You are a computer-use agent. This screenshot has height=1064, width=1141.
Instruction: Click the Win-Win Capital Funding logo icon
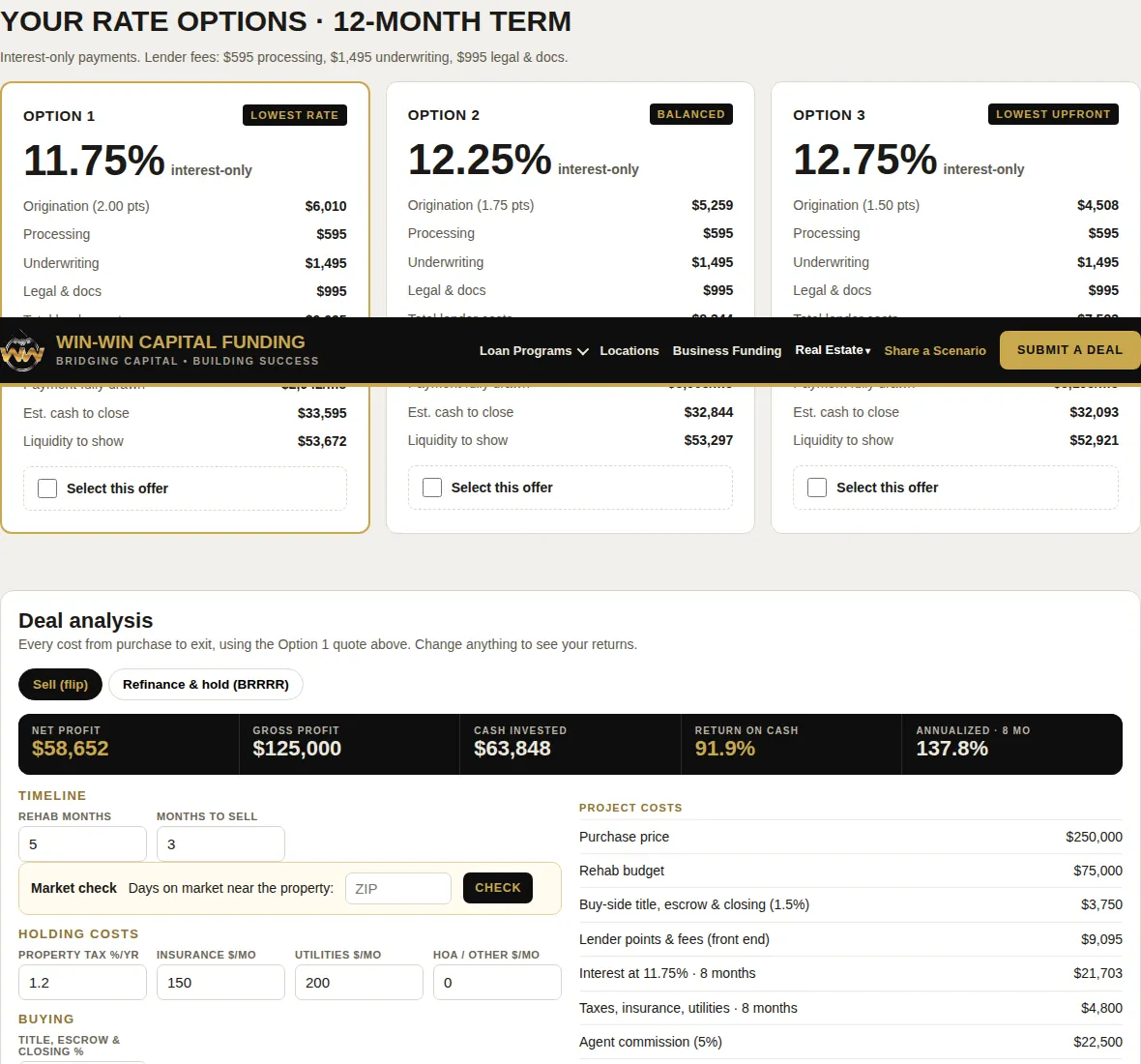click(22, 350)
